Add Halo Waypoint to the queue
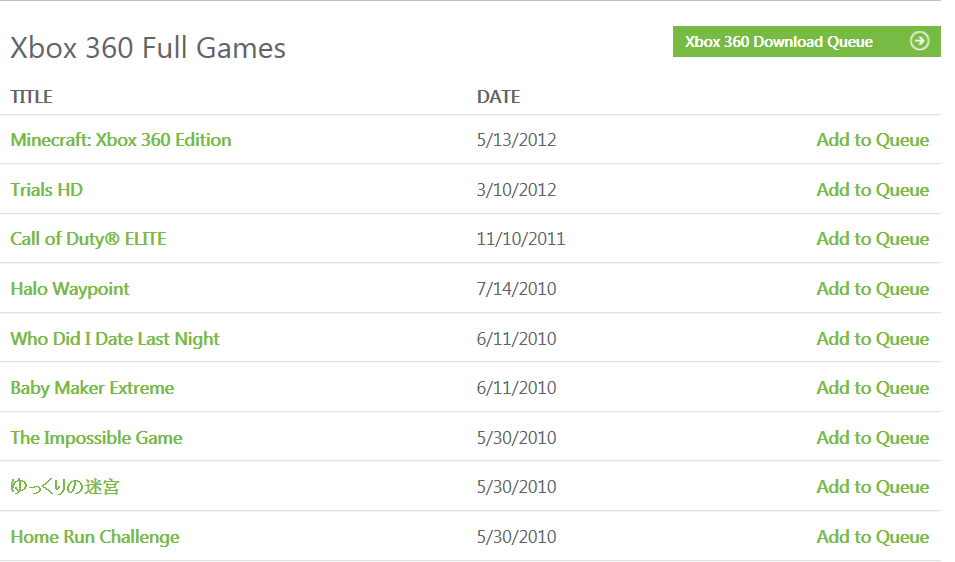 872,289
